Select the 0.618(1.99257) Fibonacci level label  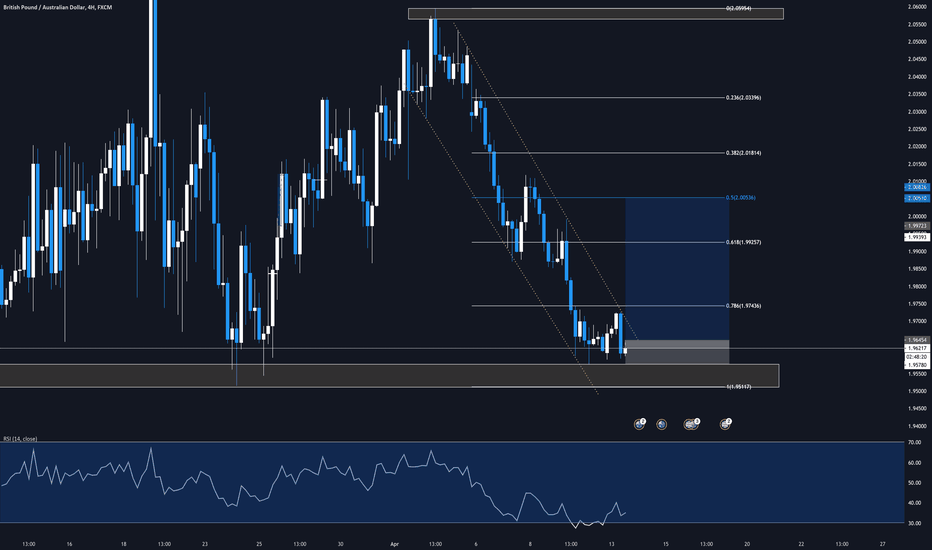[x=743, y=242]
